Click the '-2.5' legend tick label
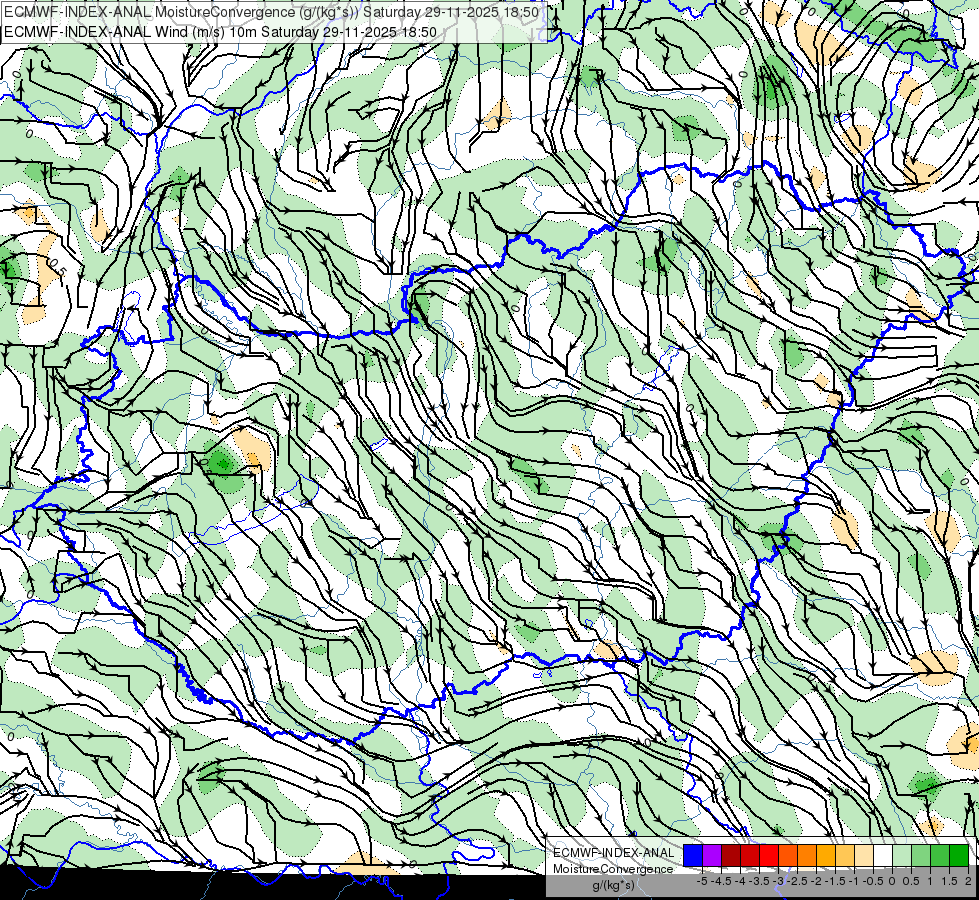Image resolution: width=979 pixels, height=900 pixels. pyautogui.click(x=797, y=881)
